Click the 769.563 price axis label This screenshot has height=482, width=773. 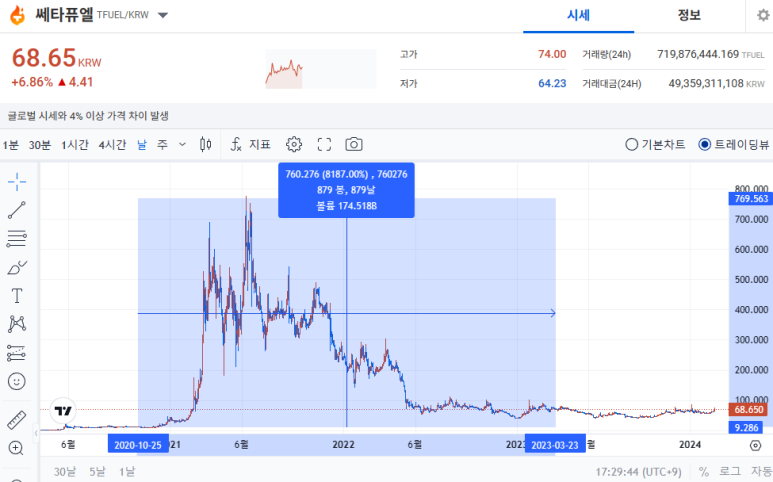pyautogui.click(x=750, y=199)
